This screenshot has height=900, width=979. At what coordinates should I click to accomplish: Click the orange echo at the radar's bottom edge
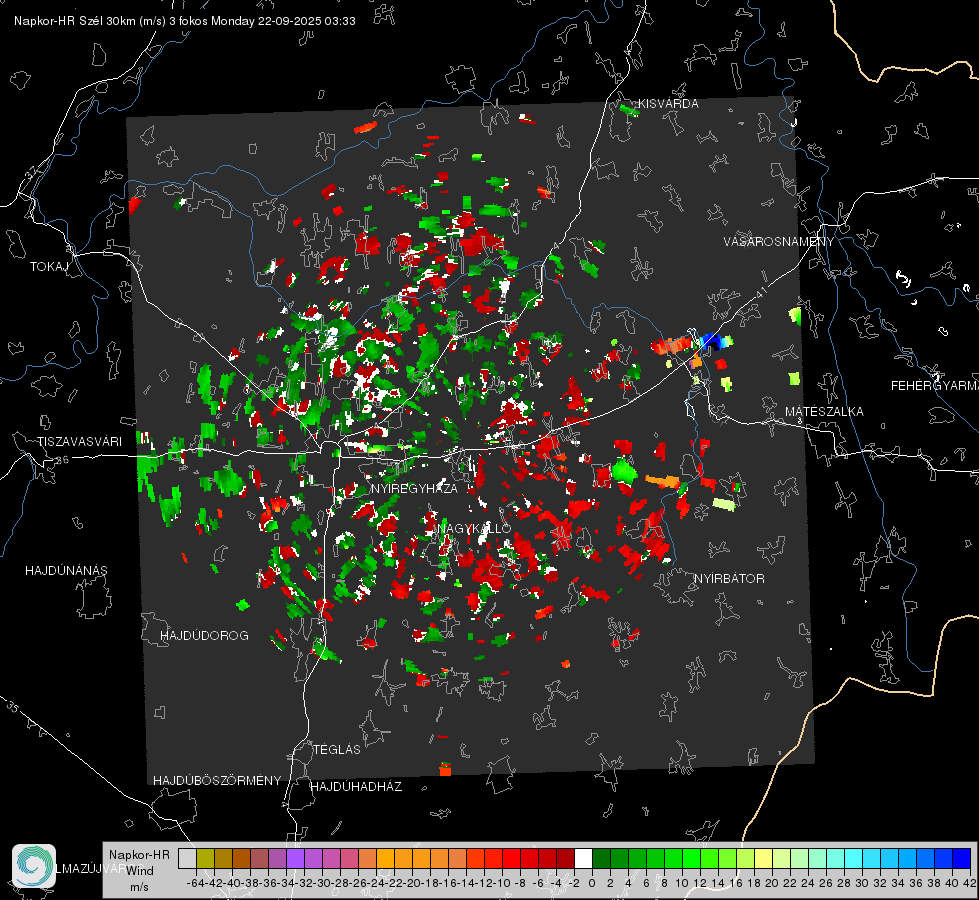tap(445, 769)
